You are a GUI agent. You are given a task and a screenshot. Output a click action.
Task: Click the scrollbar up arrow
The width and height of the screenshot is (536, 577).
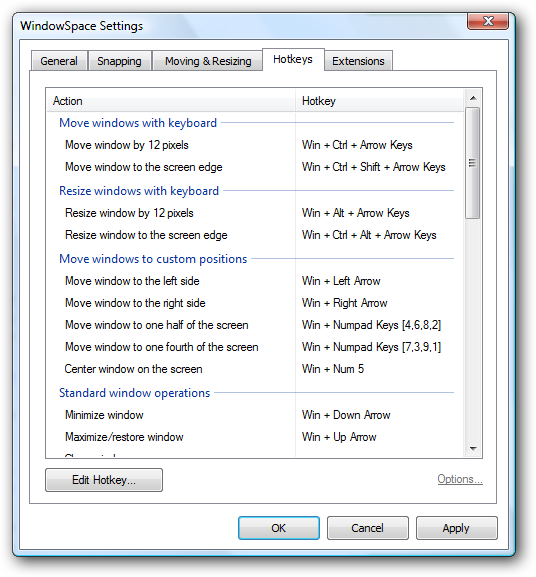pos(473,98)
